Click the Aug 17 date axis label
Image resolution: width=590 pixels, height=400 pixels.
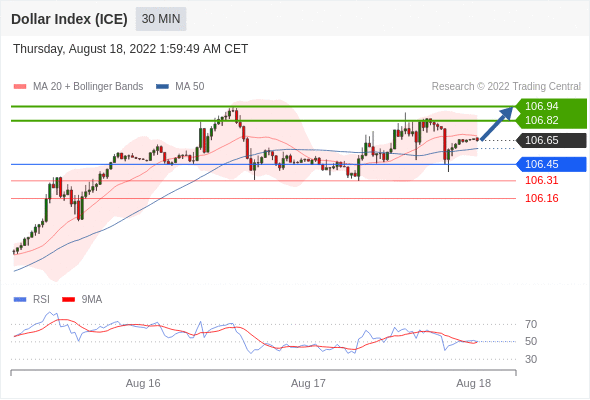(x=308, y=383)
